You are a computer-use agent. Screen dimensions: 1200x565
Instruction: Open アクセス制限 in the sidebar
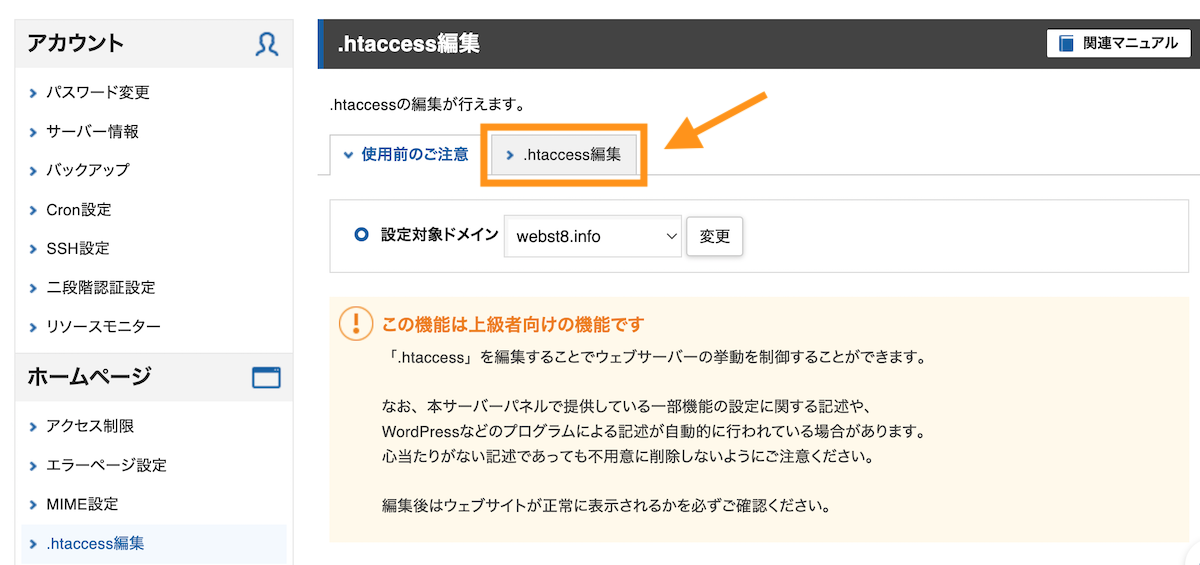(89, 426)
